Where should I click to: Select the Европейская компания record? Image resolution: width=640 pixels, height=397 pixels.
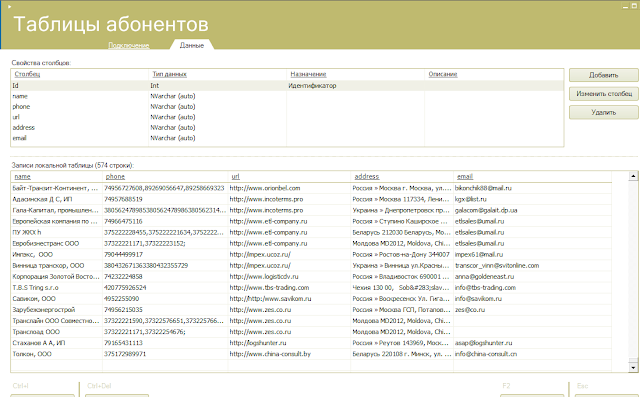pyautogui.click(x=311, y=221)
